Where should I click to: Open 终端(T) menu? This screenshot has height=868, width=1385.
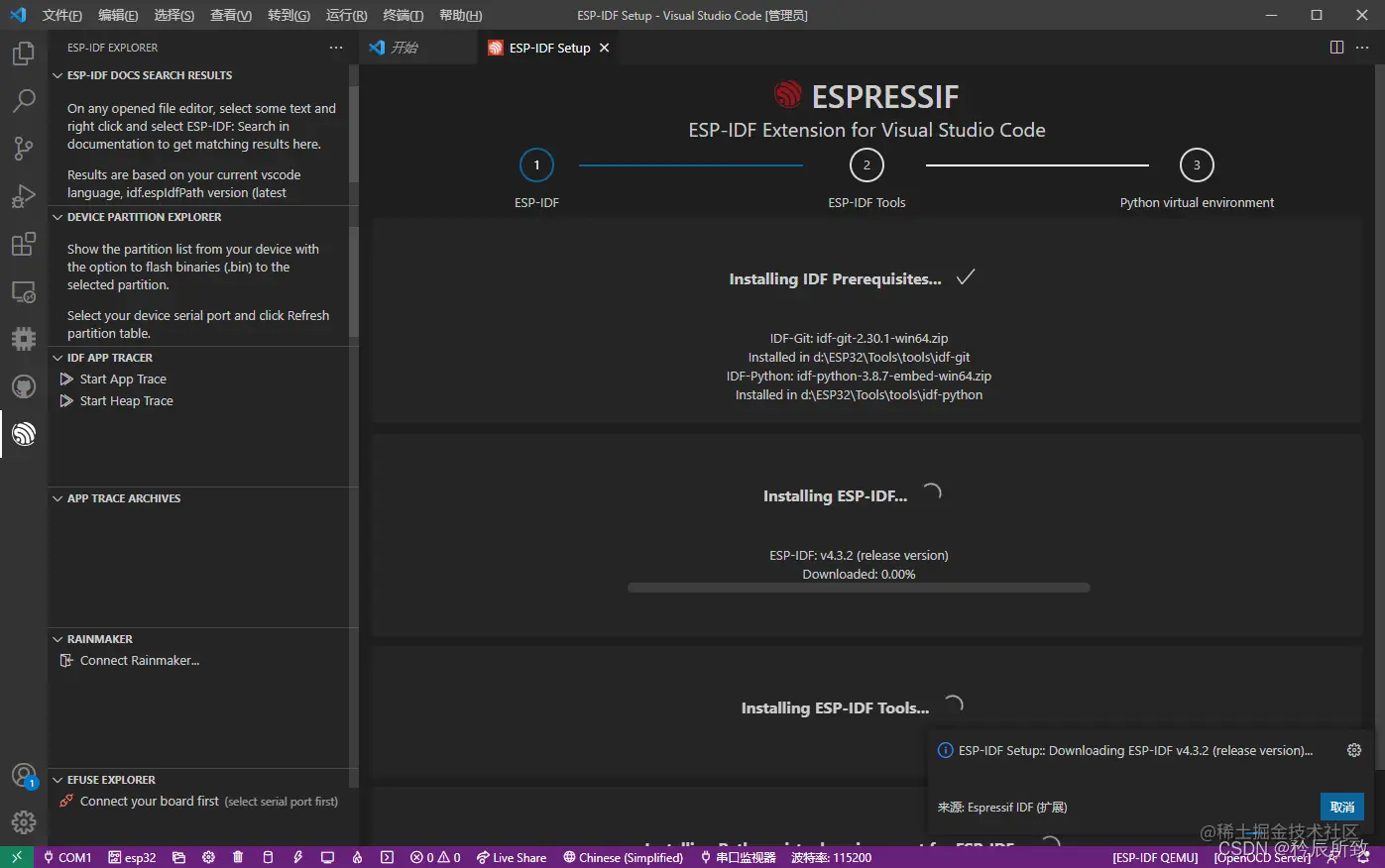click(404, 15)
